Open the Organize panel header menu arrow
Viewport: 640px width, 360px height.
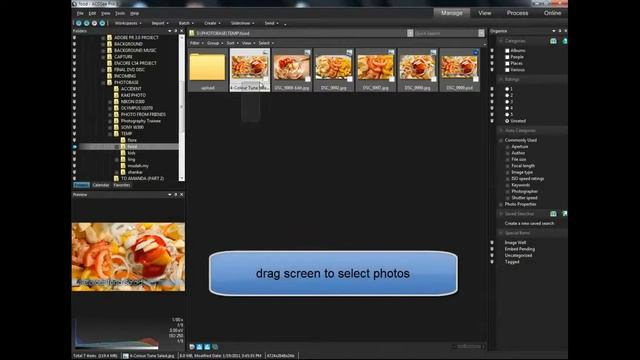click(x=554, y=31)
